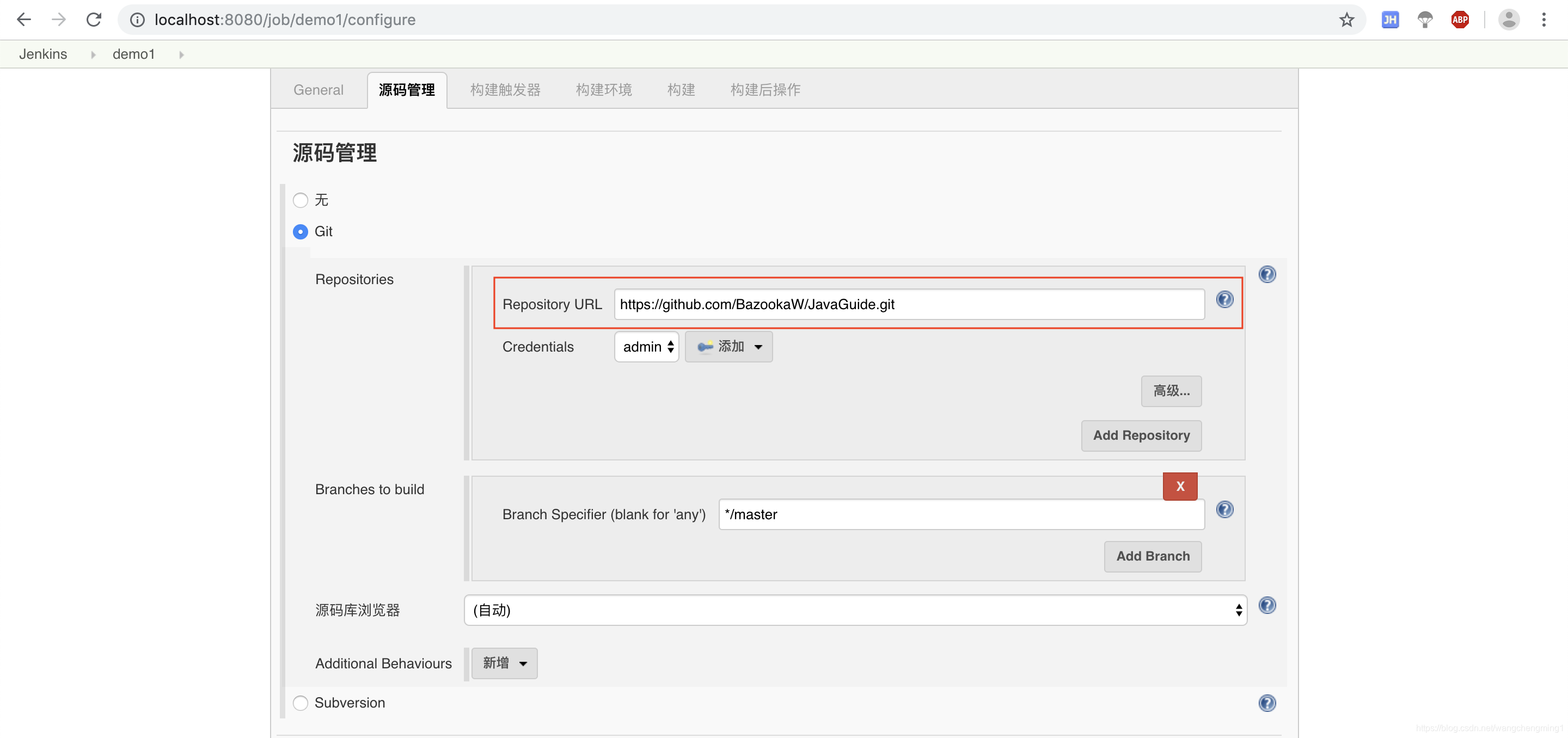Open help icon for Subversion option
1568x738 pixels.
coord(1267,703)
